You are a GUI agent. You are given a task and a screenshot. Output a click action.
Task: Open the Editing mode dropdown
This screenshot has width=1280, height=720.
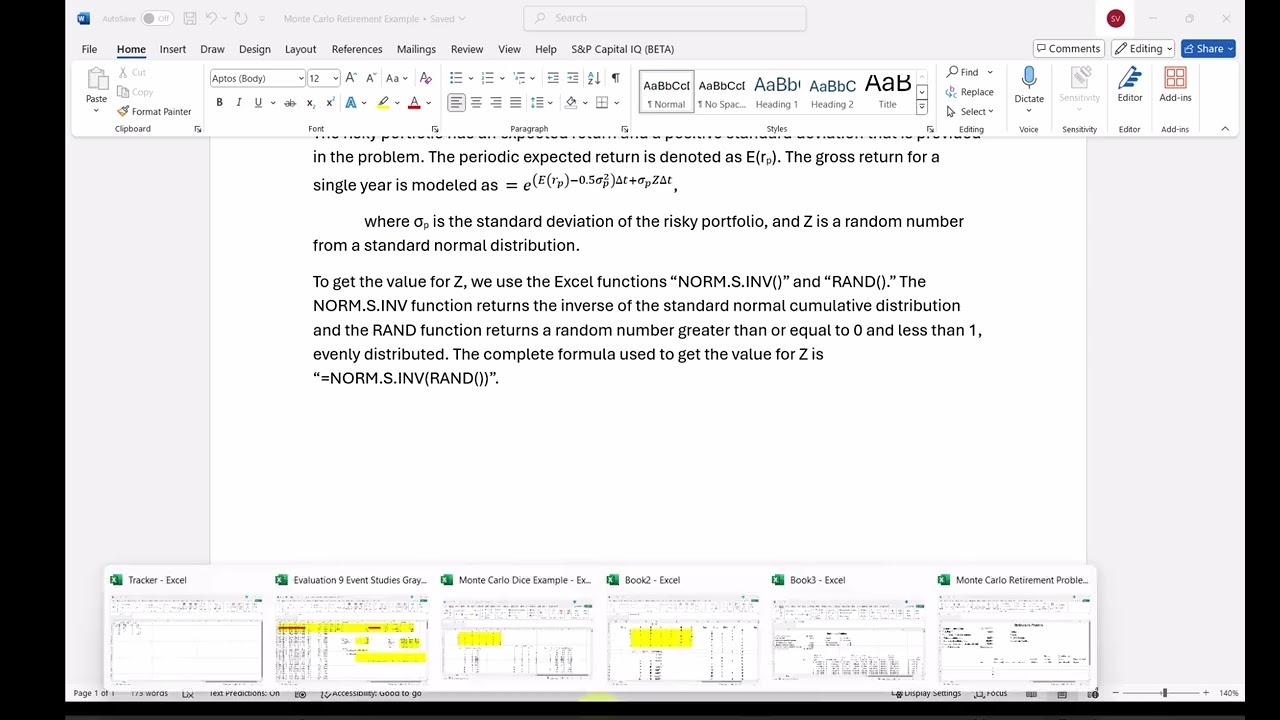click(1144, 48)
